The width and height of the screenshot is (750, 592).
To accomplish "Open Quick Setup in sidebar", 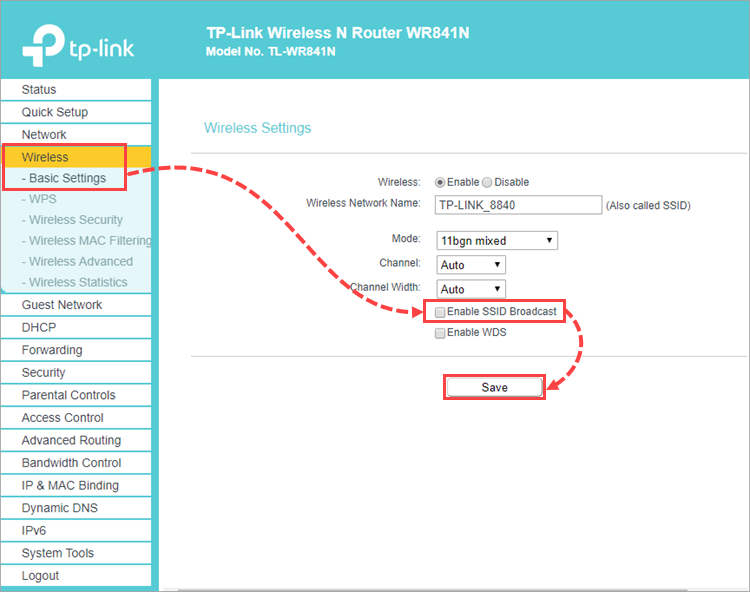I will (x=76, y=112).
